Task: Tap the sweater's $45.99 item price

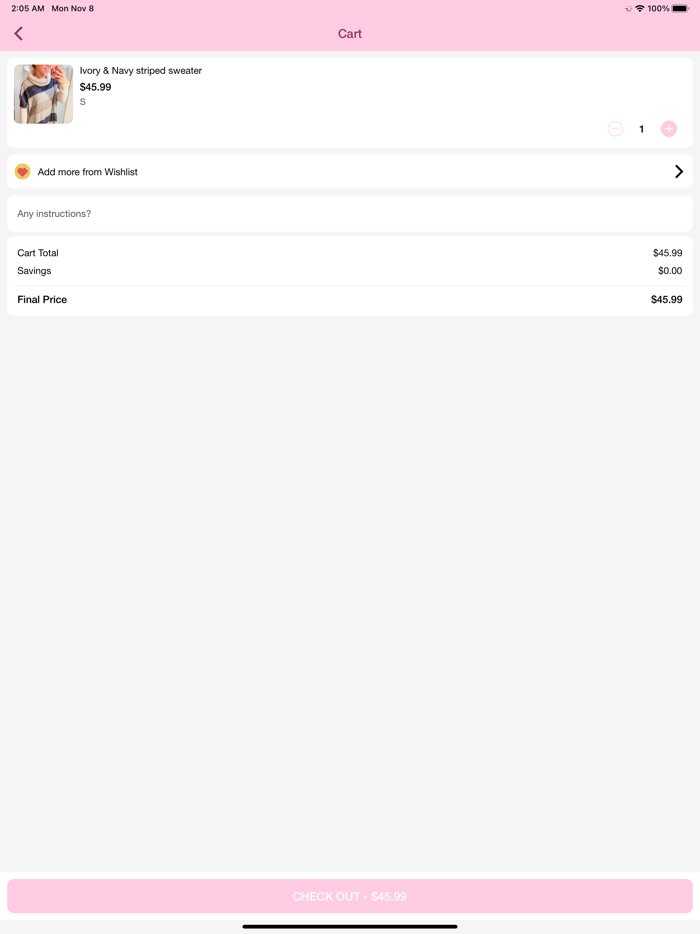Action: (x=96, y=87)
